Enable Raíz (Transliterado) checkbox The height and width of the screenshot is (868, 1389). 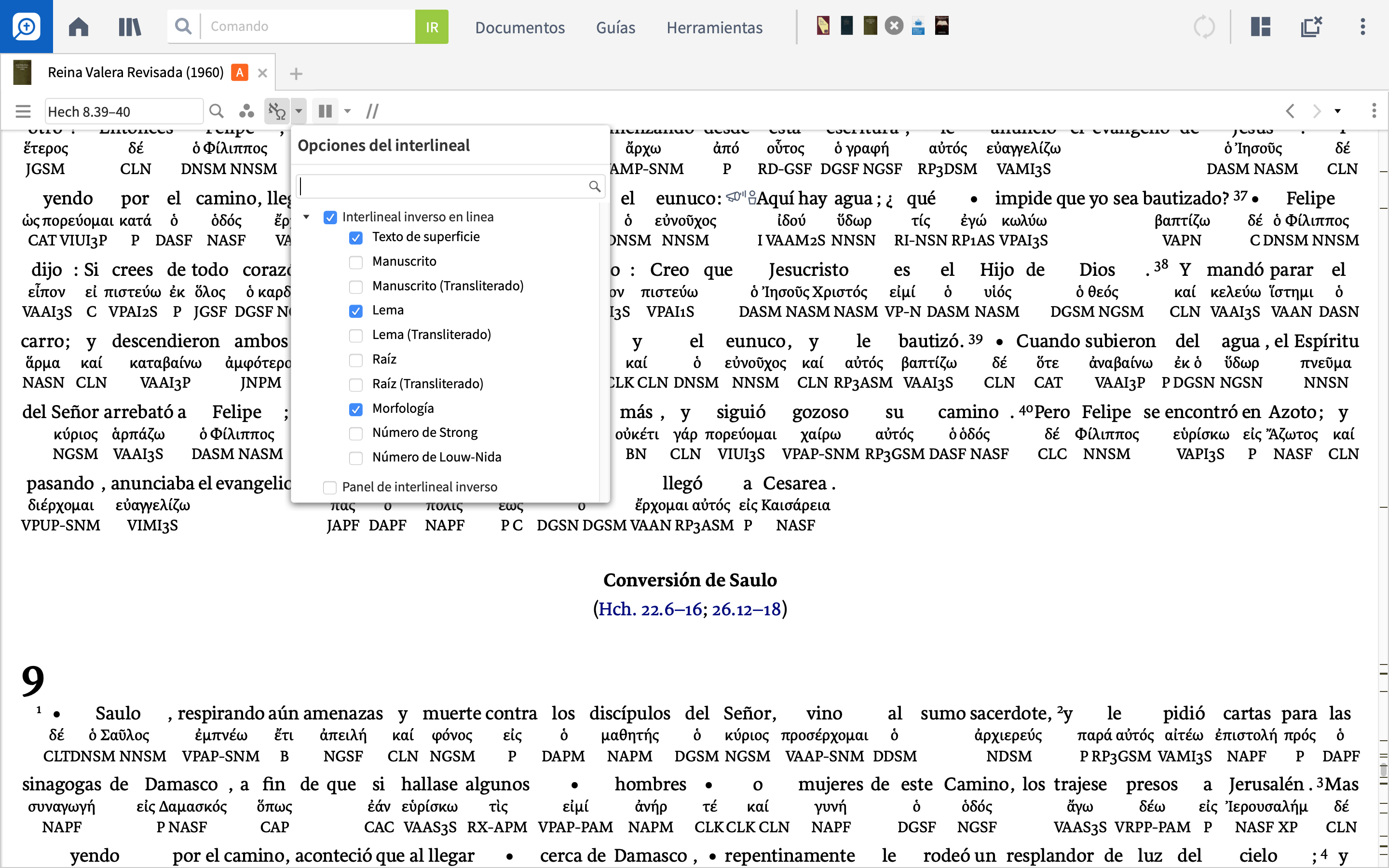(x=356, y=385)
